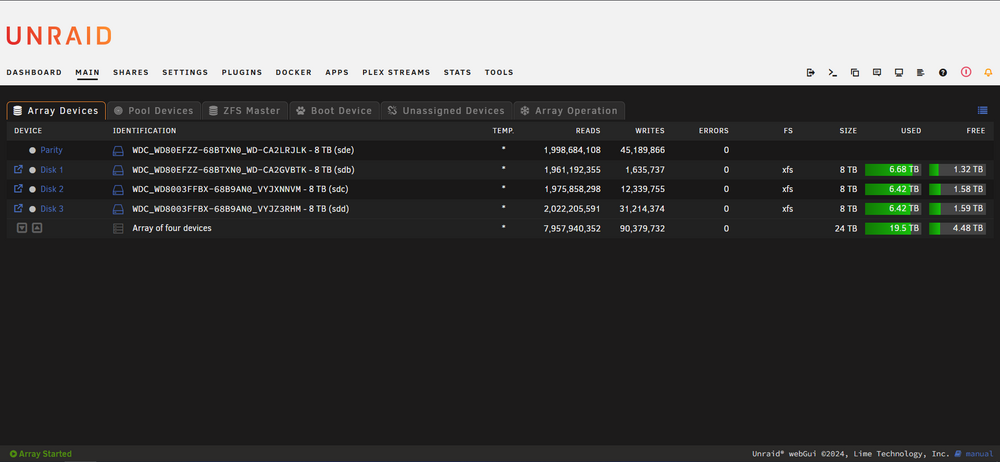1000x462 pixels.
Task: Click the IDENTIFICATION column header
Action: click(x=144, y=131)
